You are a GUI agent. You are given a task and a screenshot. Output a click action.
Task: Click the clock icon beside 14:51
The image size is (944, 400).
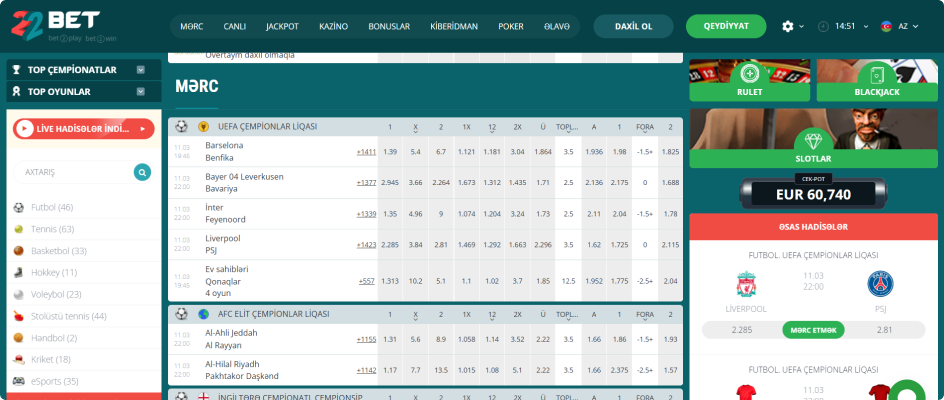point(823,26)
